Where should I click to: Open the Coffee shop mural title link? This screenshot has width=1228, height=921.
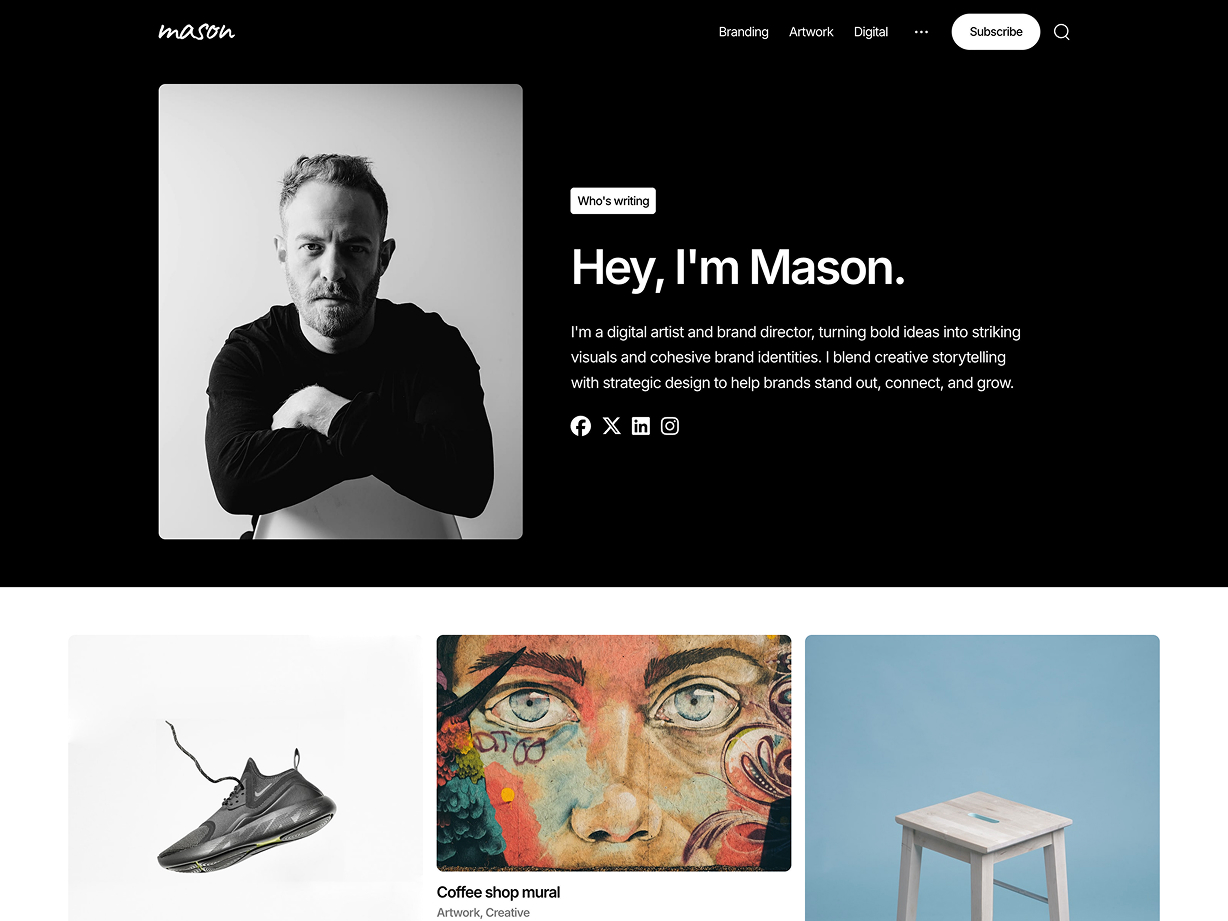[498, 892]
